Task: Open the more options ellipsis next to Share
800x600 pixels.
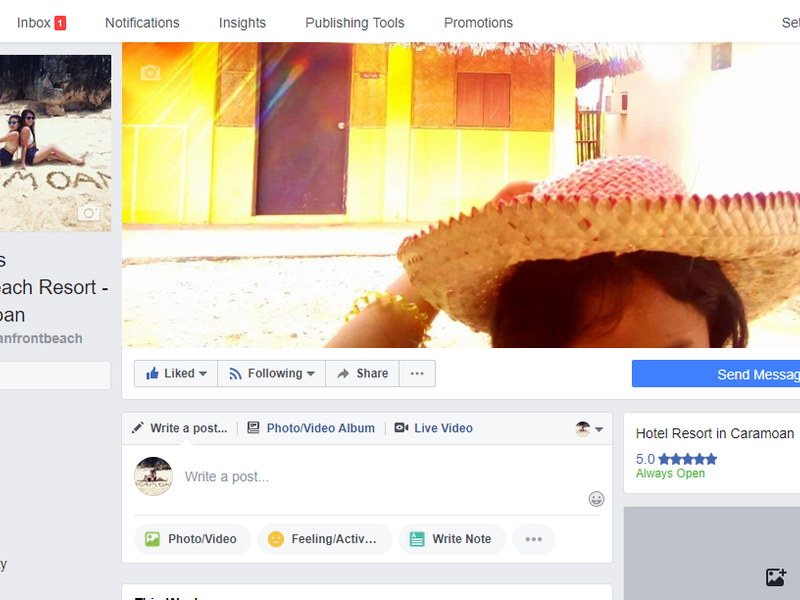Action: (417, 373)
